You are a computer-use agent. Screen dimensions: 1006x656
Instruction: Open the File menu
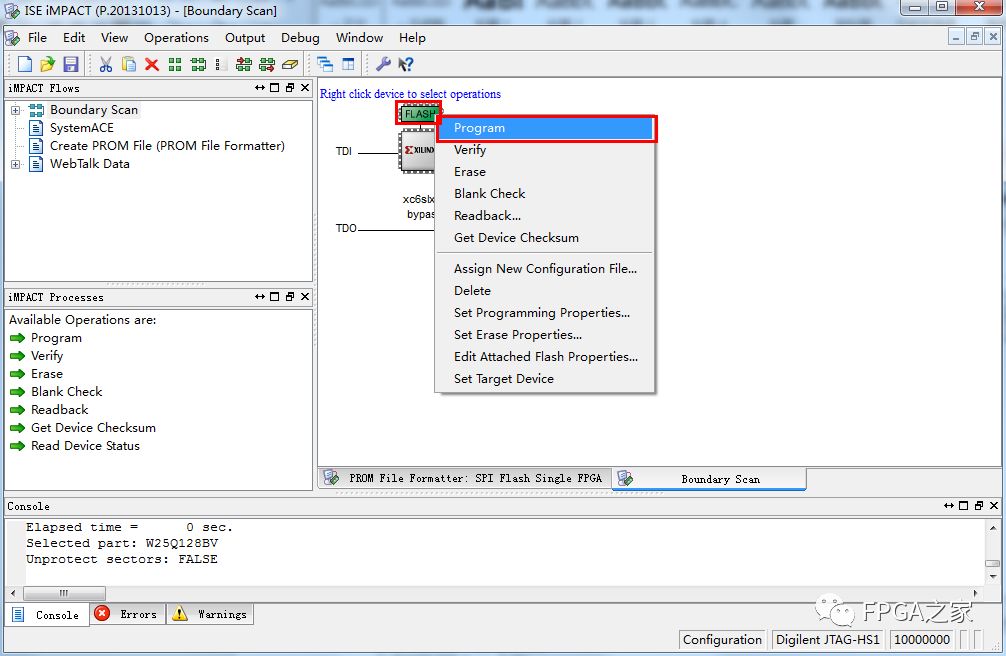pos(37,38)
